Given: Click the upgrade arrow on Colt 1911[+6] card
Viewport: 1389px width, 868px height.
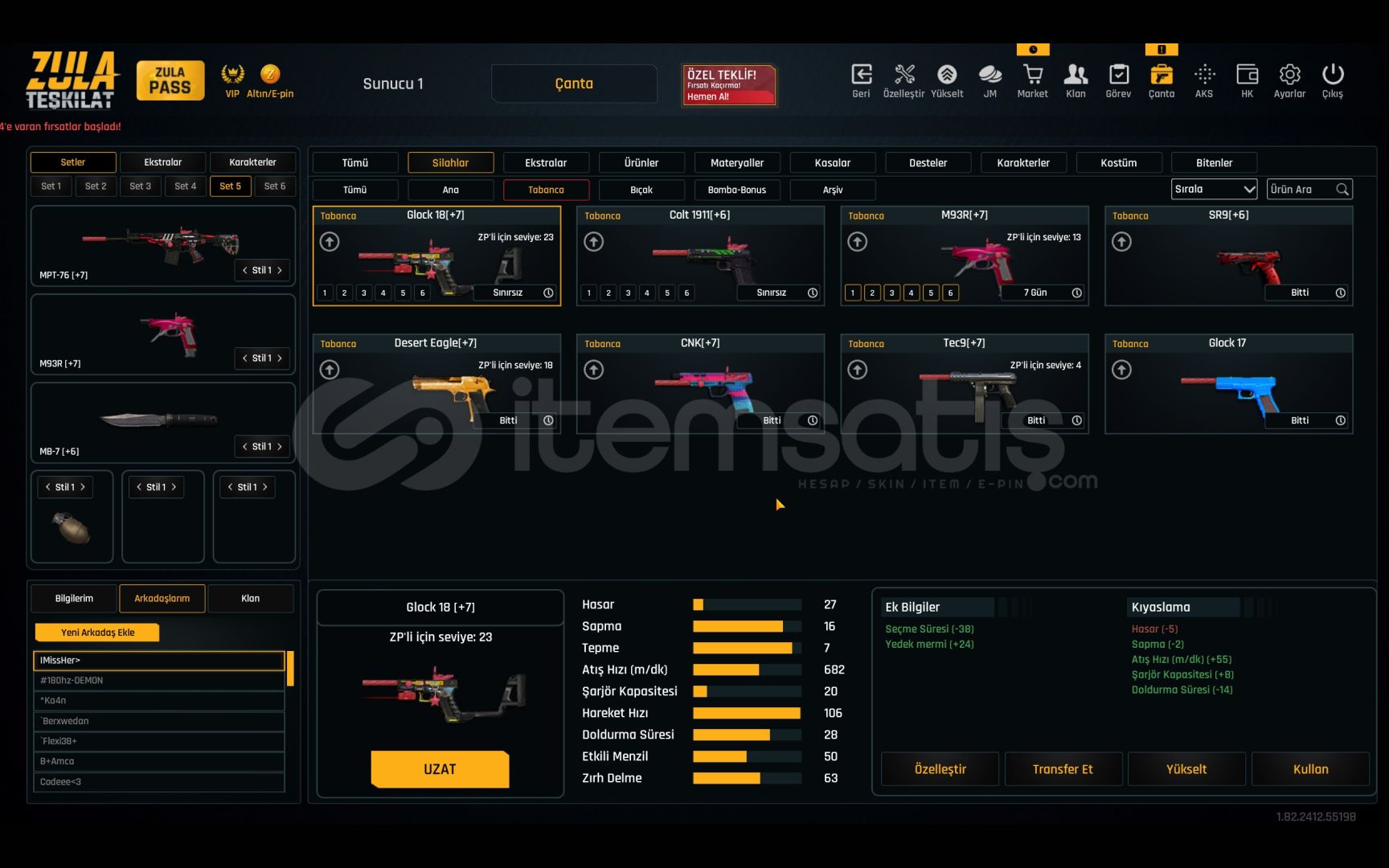Looking at the screenshot, I should (x=594, y=241).
